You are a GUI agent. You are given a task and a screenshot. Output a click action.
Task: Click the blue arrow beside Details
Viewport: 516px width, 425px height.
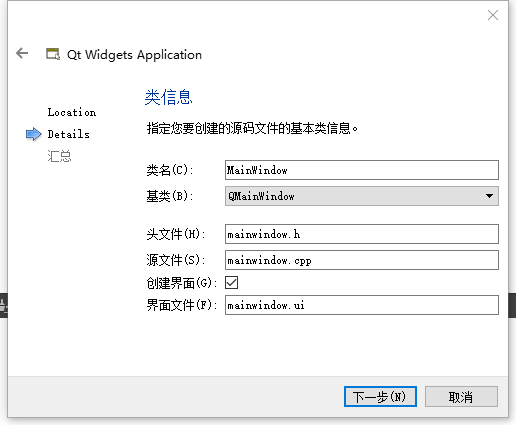coord(34,134)
